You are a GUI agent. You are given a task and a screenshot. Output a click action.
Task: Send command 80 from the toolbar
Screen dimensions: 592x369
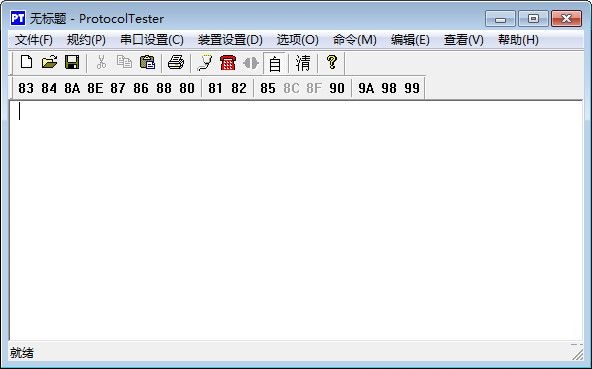coord(187,88)
